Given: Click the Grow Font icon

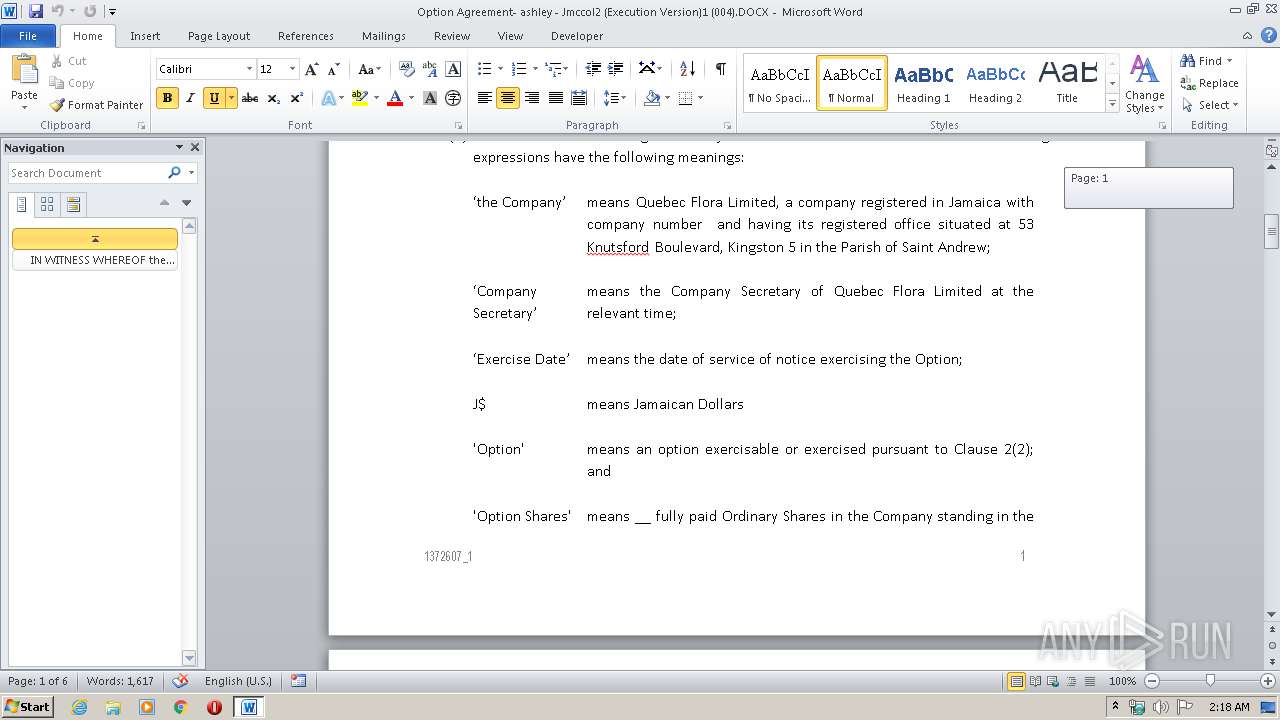Looking at the screenshot, I should [312, 69].
